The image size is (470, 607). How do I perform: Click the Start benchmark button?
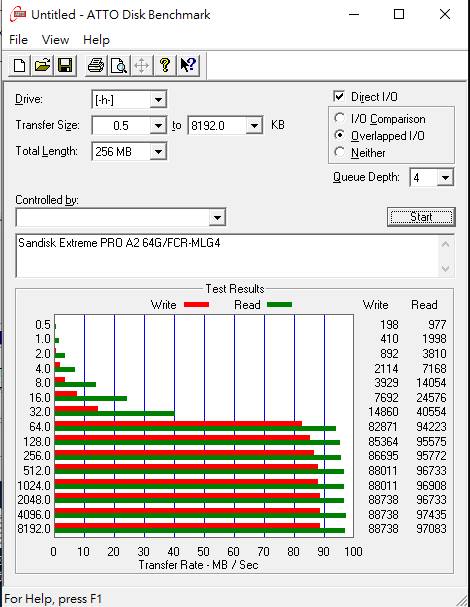click(x=421, y=217)
